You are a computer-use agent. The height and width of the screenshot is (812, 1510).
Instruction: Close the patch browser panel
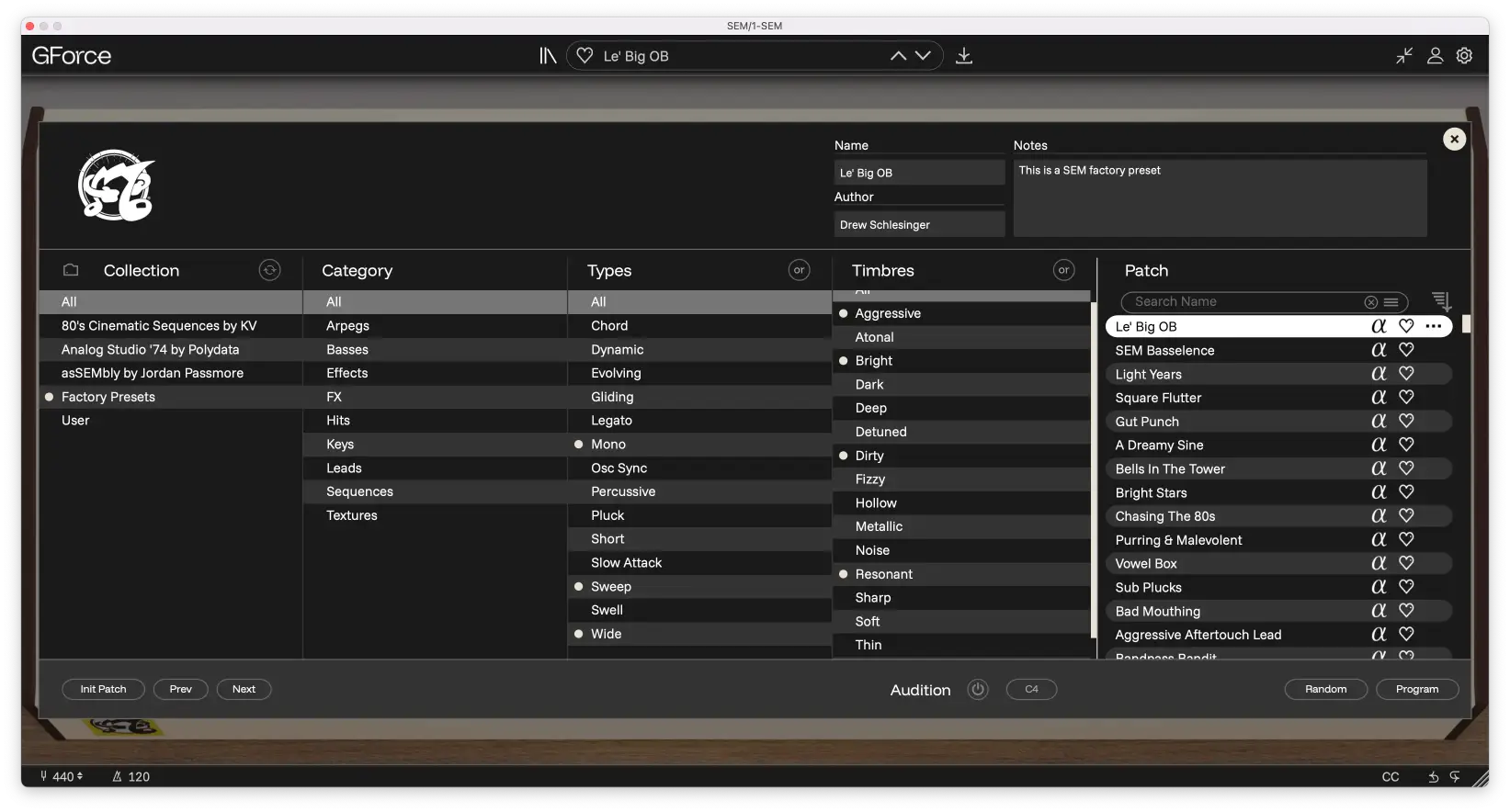1454,139
